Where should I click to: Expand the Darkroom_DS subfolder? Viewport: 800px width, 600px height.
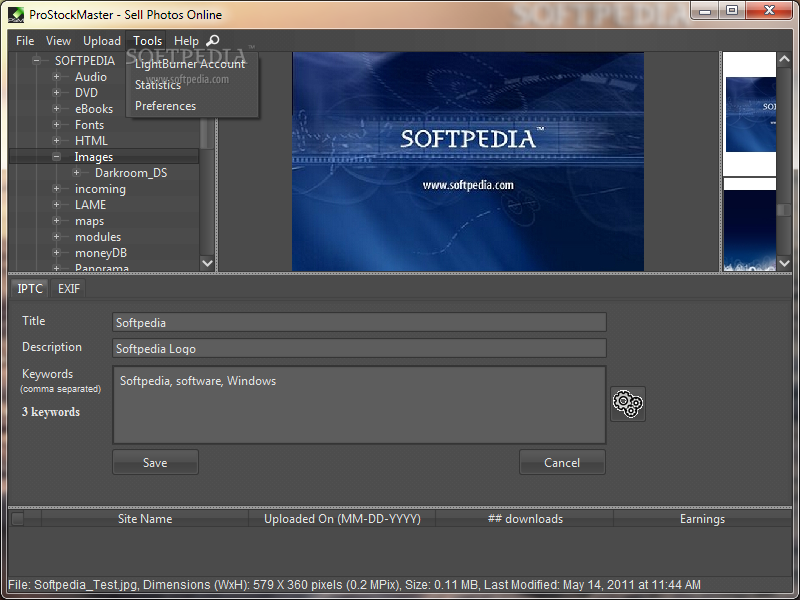coord(77,172)
